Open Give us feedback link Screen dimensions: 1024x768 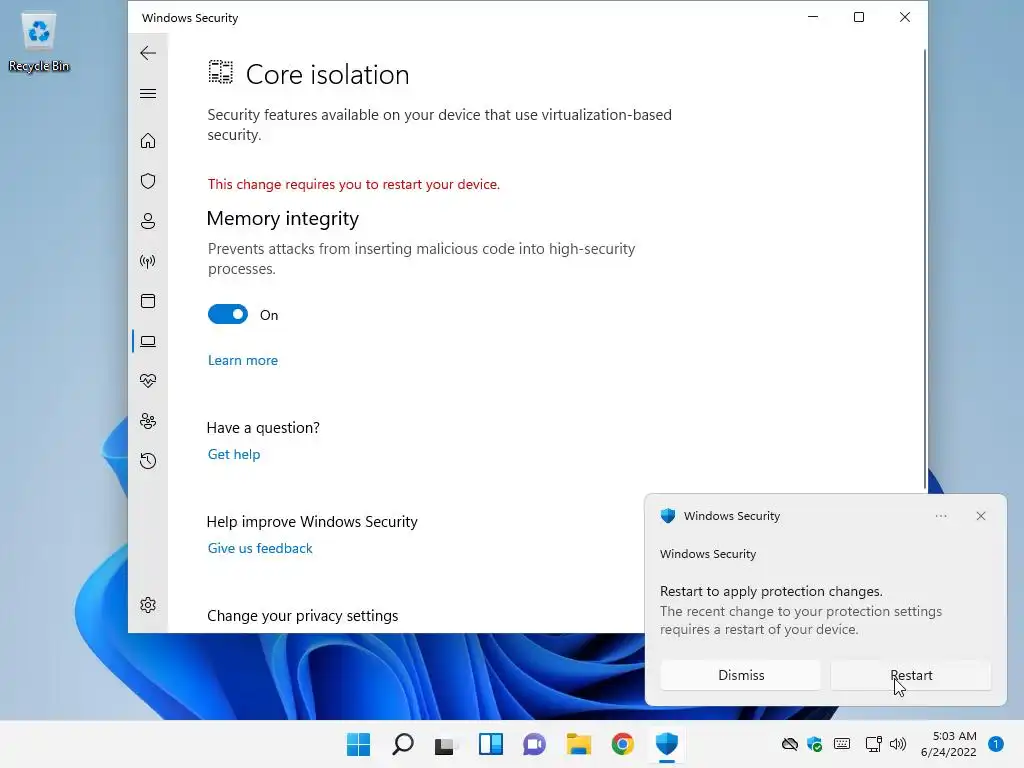(x=260, y=549)
